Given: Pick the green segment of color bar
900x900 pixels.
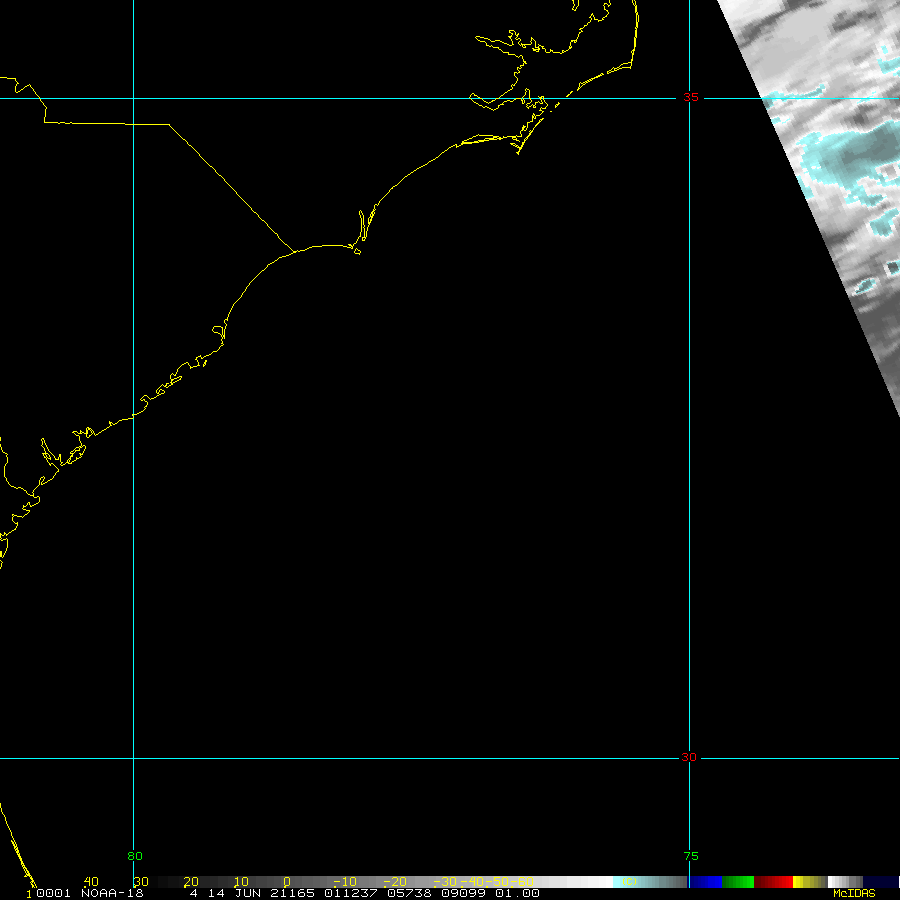Looking at the screenshot, I should (738, 882).
